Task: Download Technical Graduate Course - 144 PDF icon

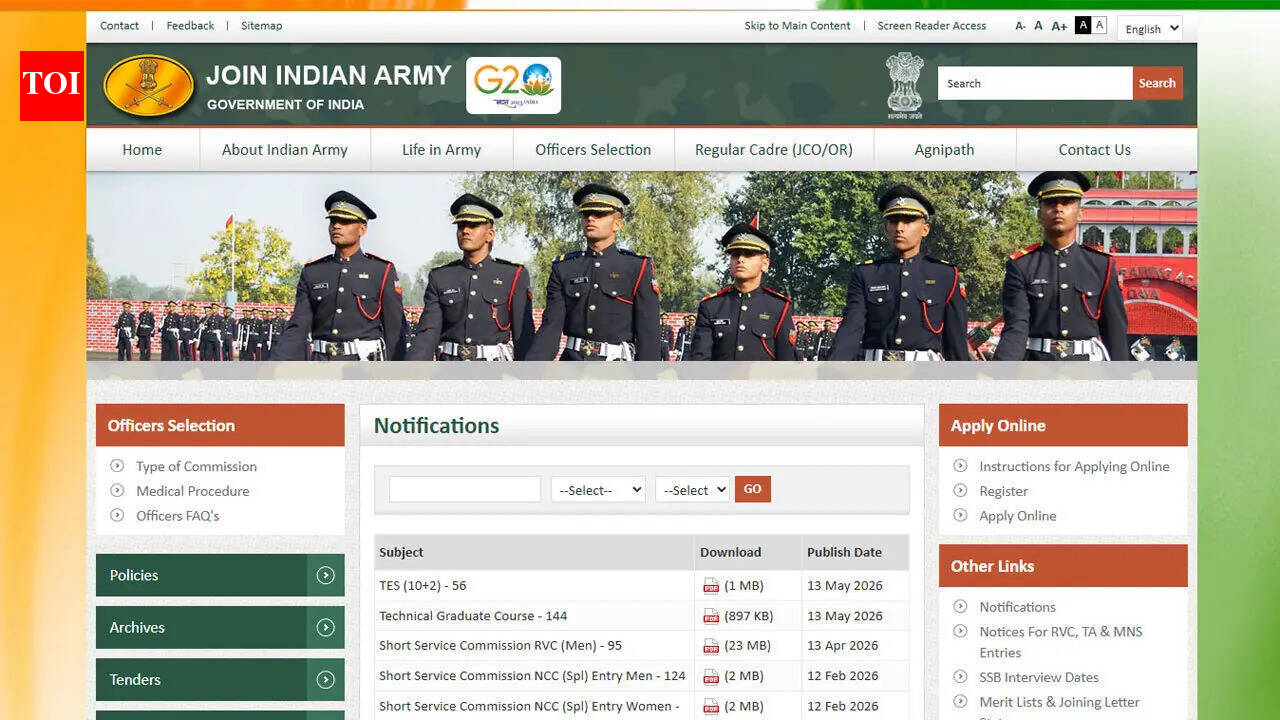Action: tap(711, 616)
